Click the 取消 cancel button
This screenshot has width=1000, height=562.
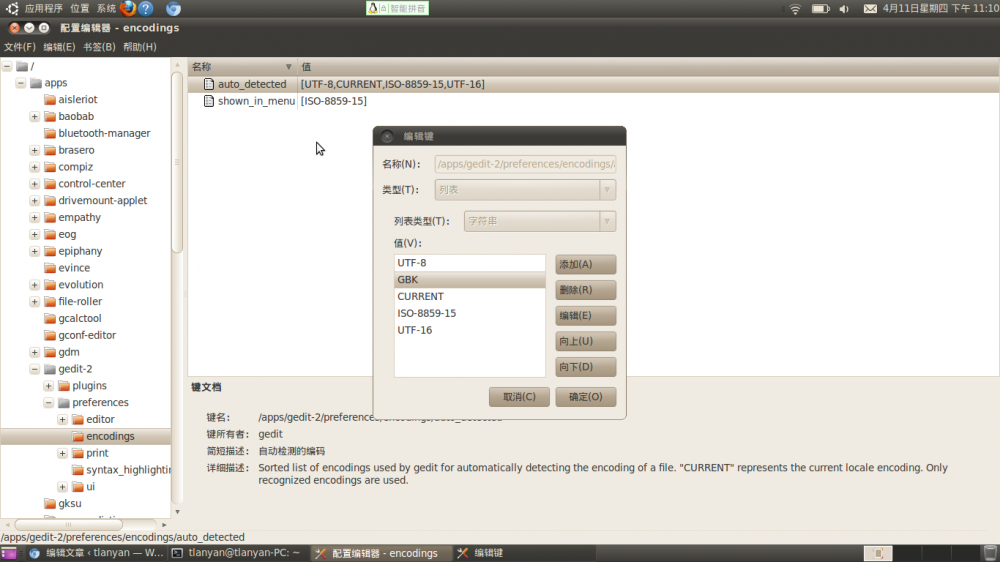click(x=519, y=397)
